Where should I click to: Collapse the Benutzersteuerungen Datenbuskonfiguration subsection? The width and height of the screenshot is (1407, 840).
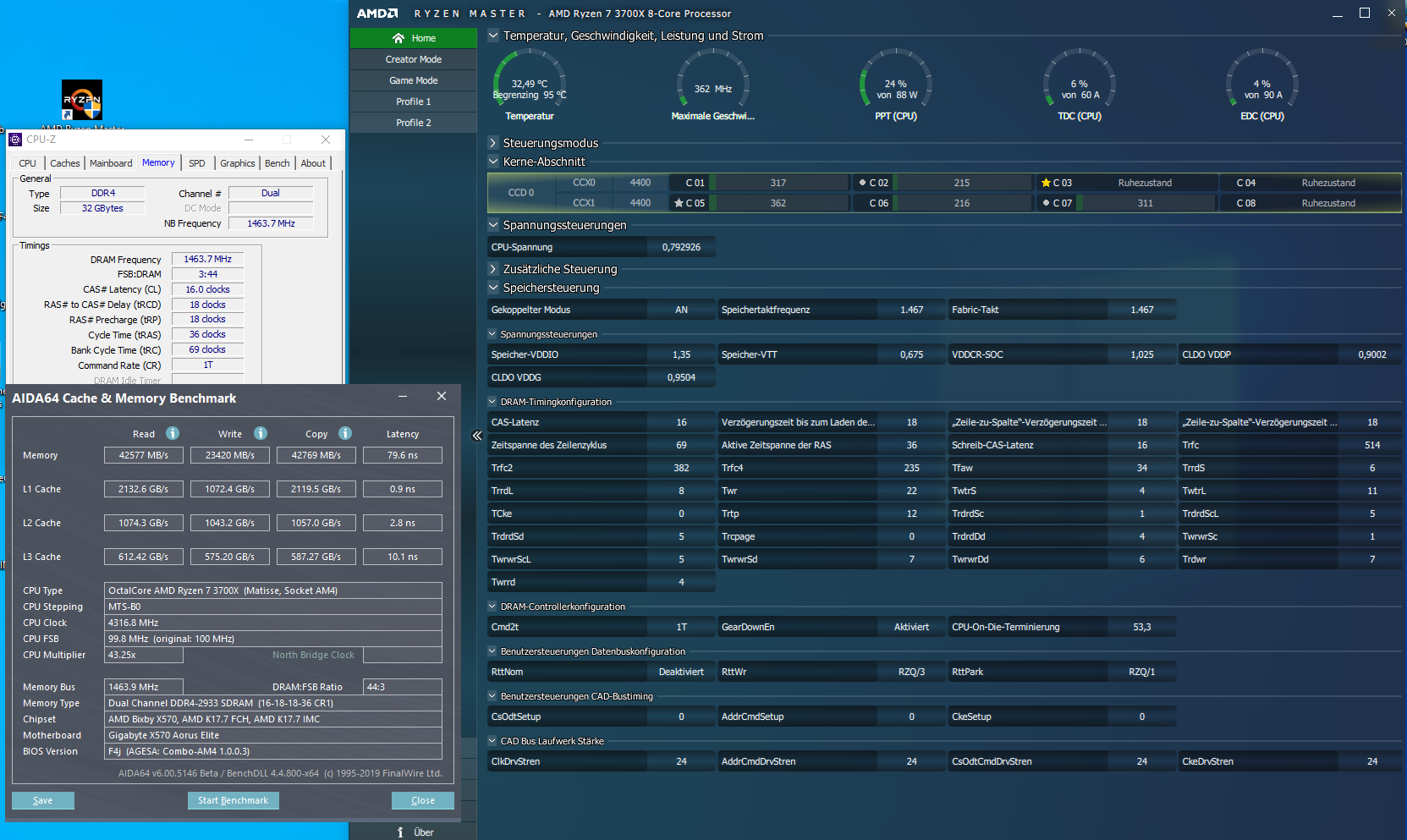492,651
